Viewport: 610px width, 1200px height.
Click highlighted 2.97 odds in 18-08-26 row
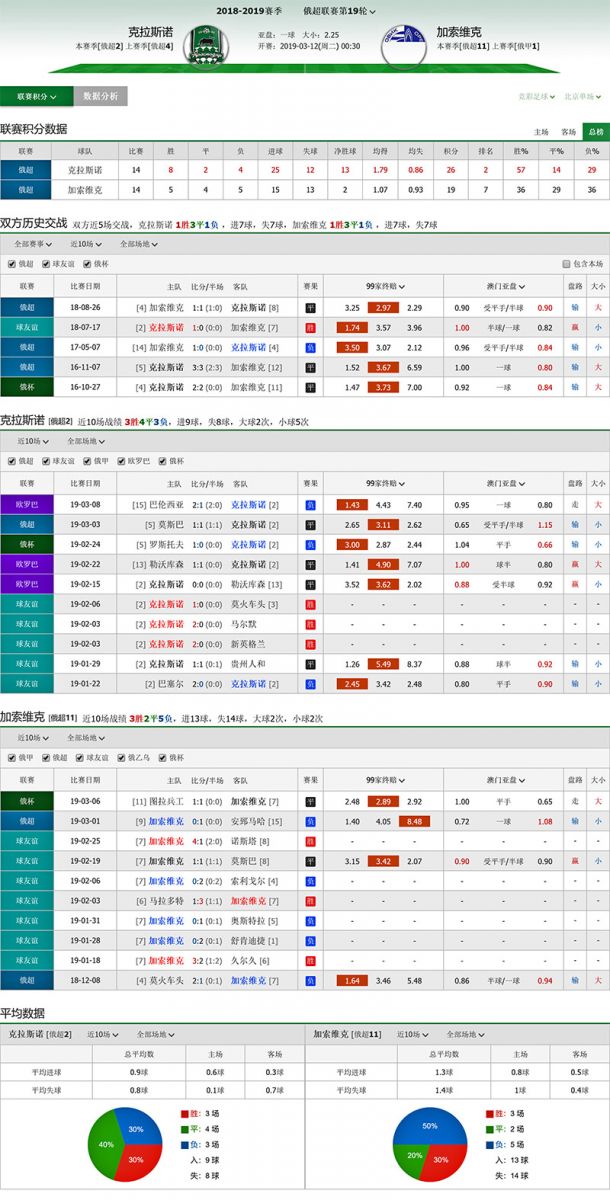(x=383, y=307)
